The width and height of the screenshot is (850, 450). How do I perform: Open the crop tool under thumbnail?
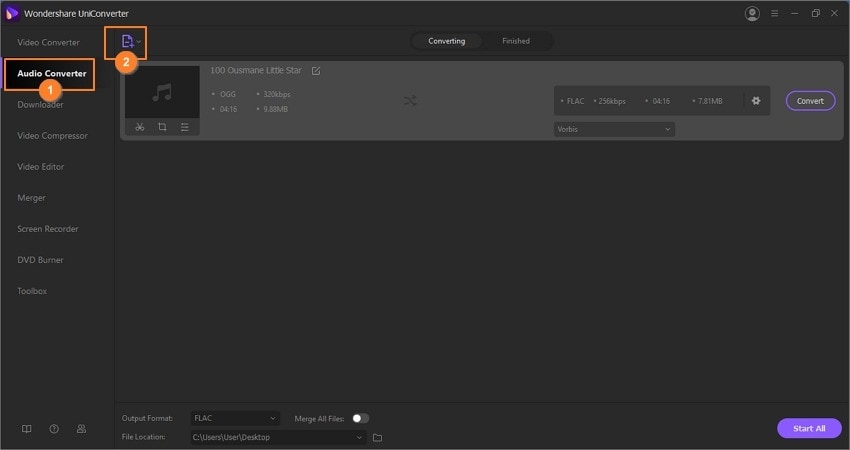[162, 127]
